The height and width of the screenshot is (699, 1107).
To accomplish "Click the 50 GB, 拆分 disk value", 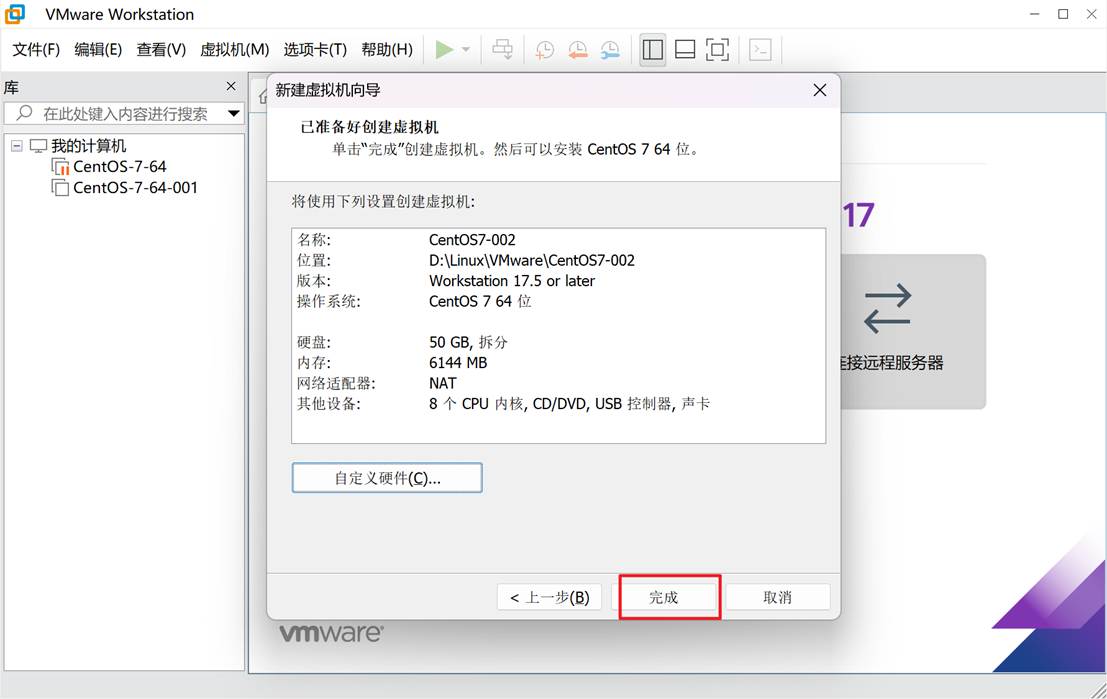I will [468, 342].
